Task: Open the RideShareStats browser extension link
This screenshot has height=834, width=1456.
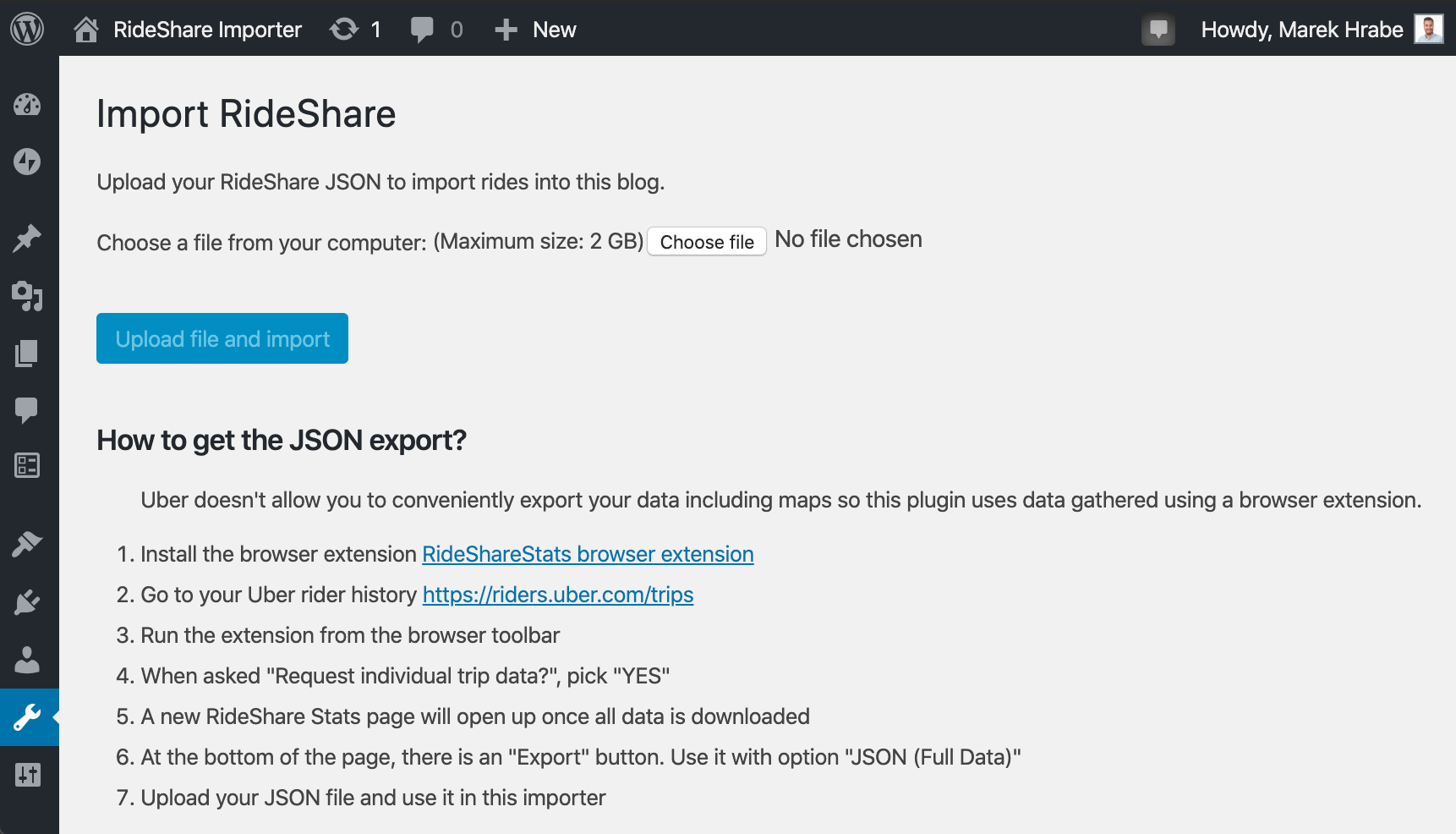Action: click(x=588, y=554)
